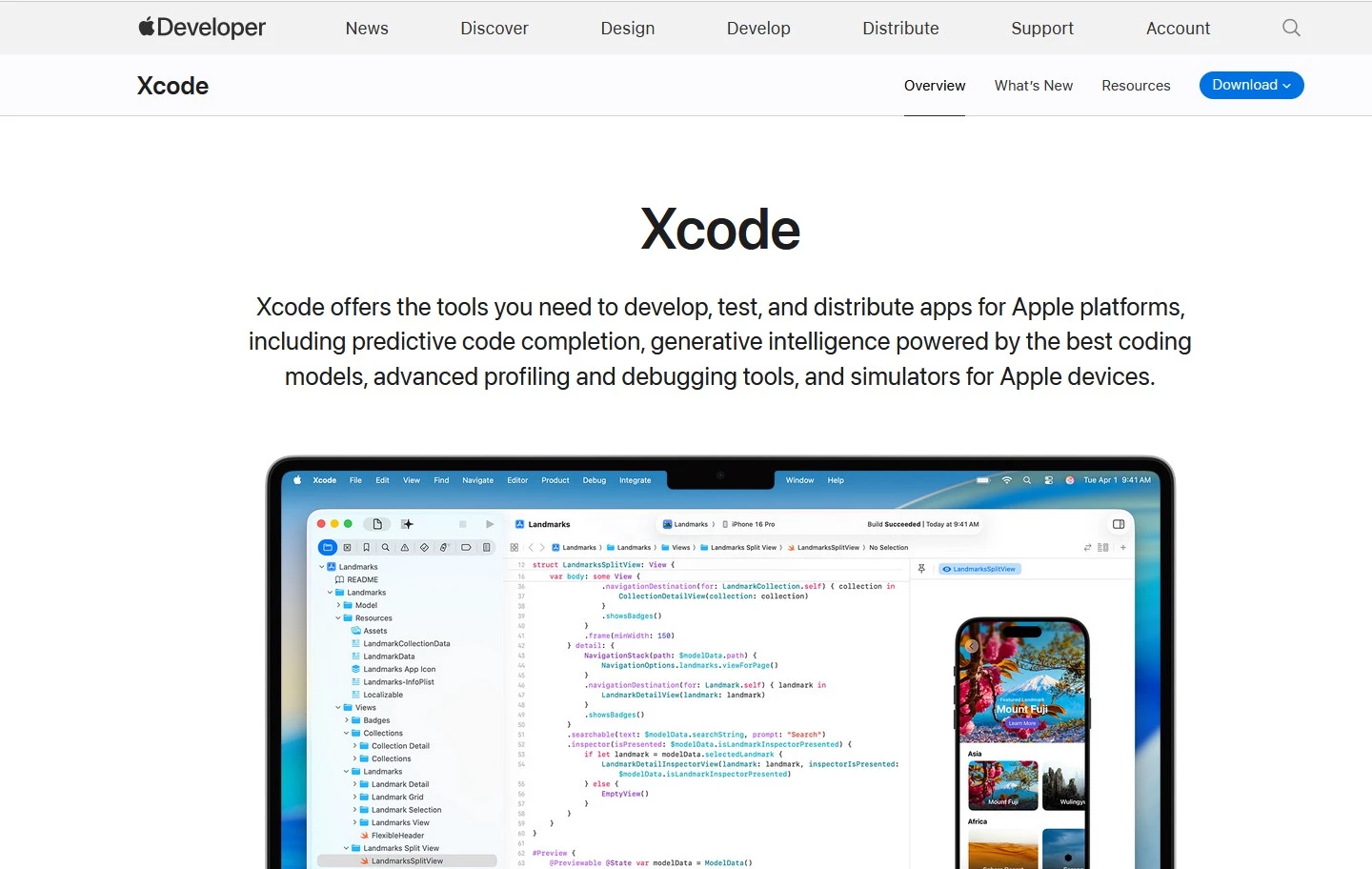Open the News menu in the top navigation
The width and height of the screenshot is (1372, 869).
tap(367, 29)
